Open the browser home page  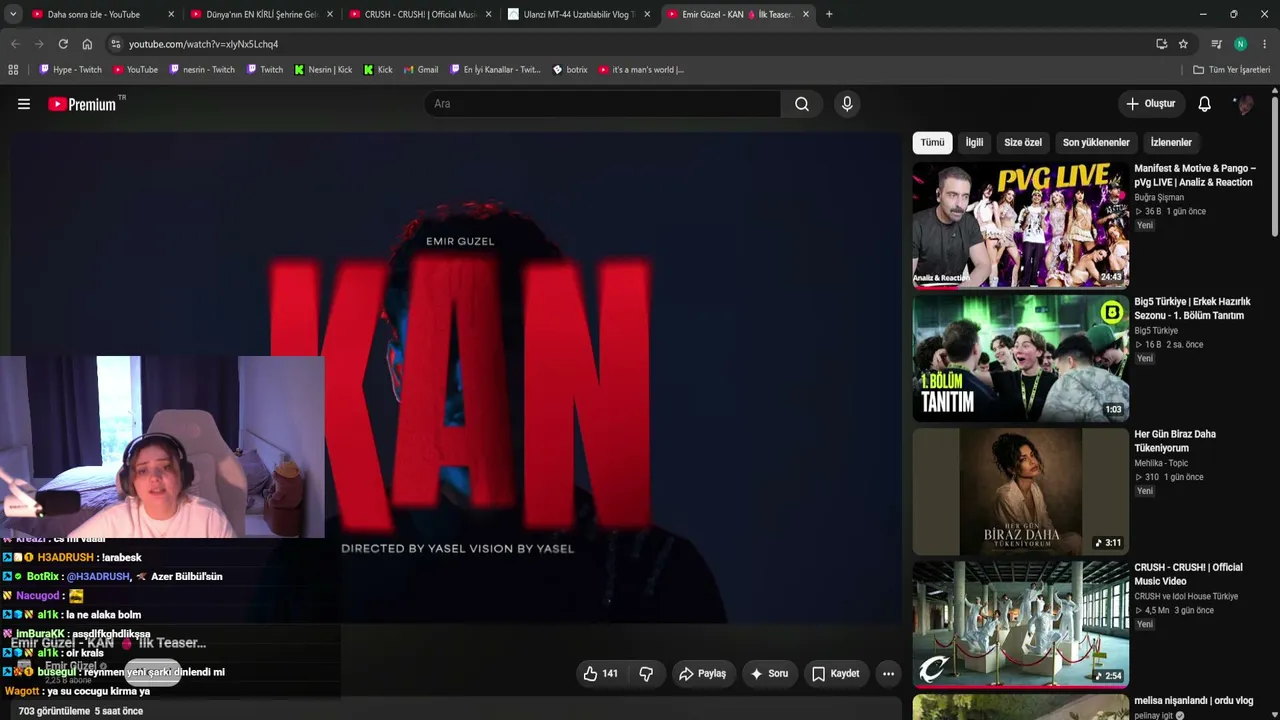click(87, 44)
